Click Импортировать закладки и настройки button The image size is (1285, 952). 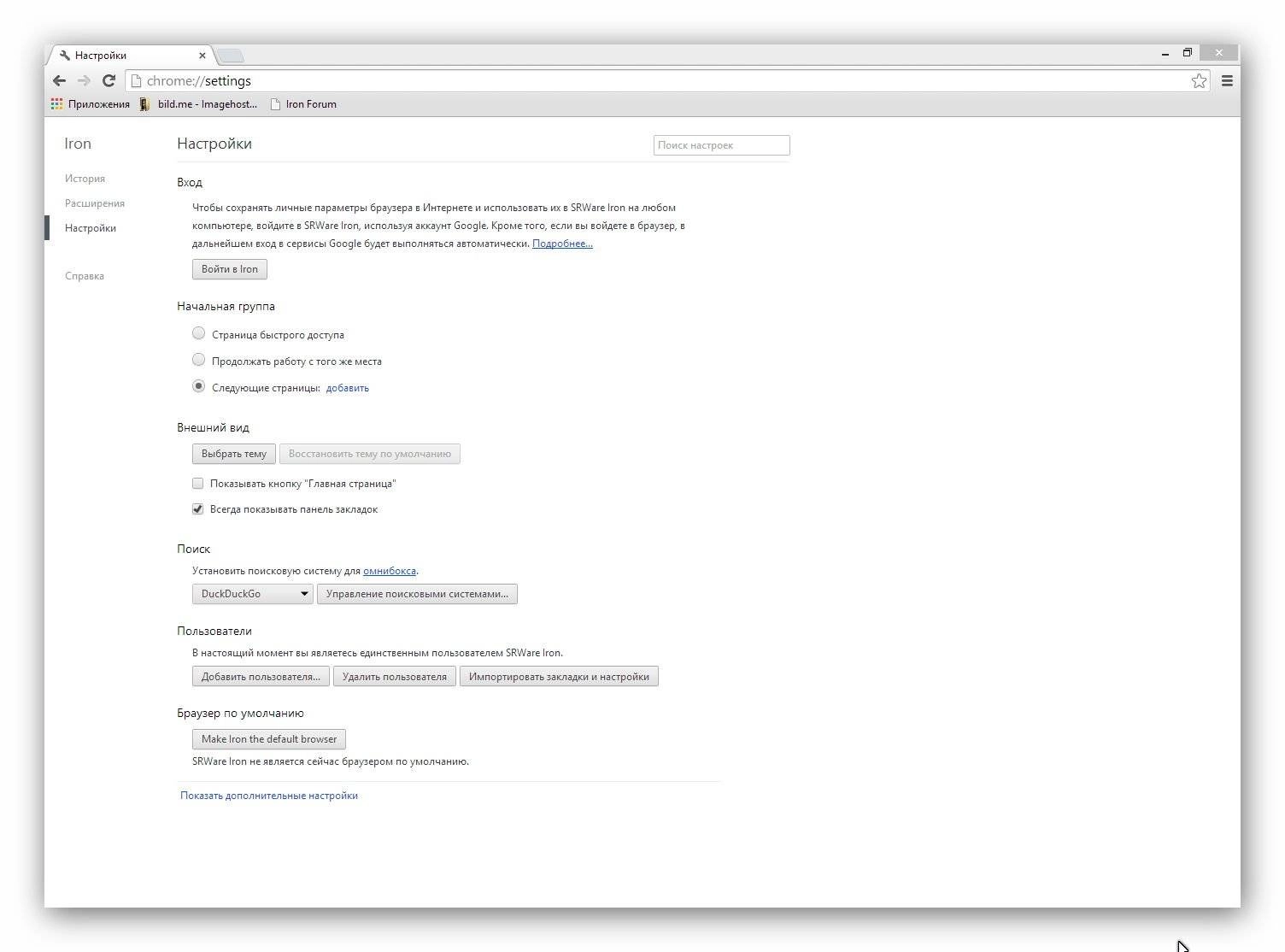(559, 677)
